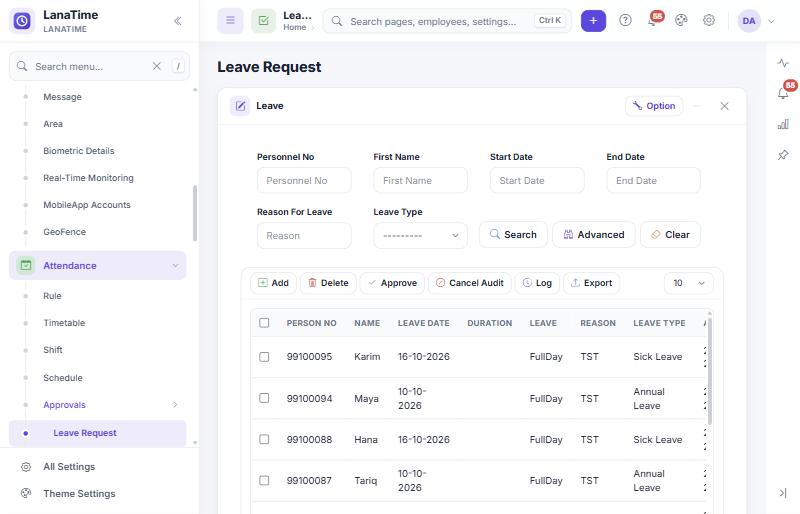Focus the Personnel No input field
The image size is (800, 514).
tap(304, 181)
